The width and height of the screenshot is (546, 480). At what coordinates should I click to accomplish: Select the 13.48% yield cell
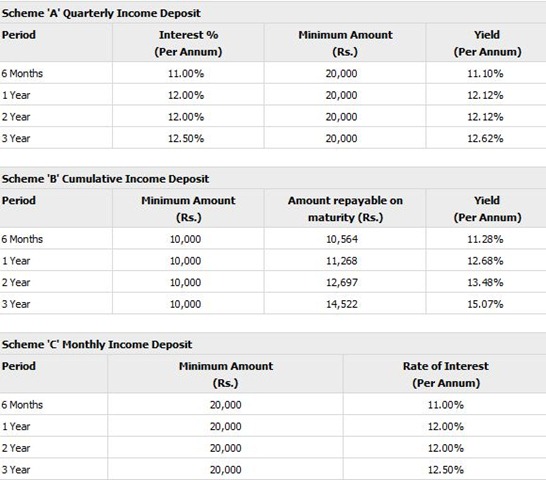coord(485,282)
